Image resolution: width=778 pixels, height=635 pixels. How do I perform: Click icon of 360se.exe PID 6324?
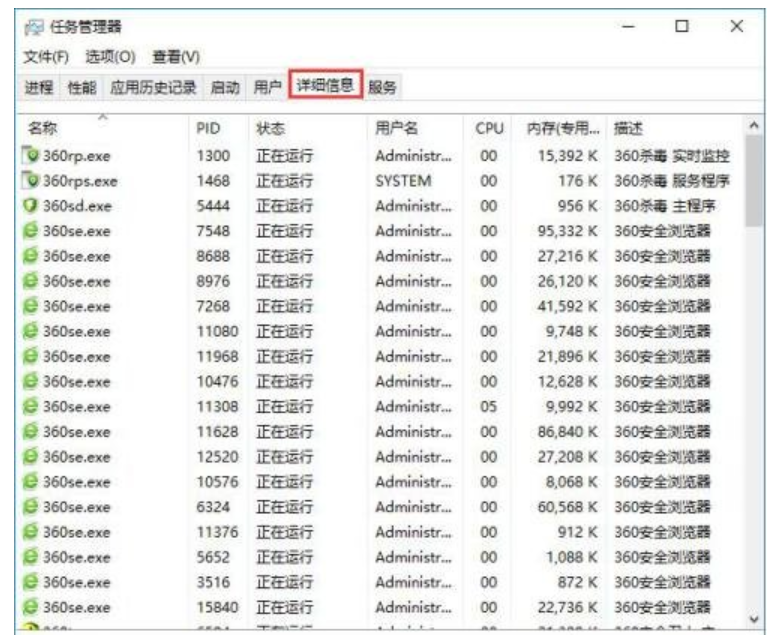coord(31,506)
